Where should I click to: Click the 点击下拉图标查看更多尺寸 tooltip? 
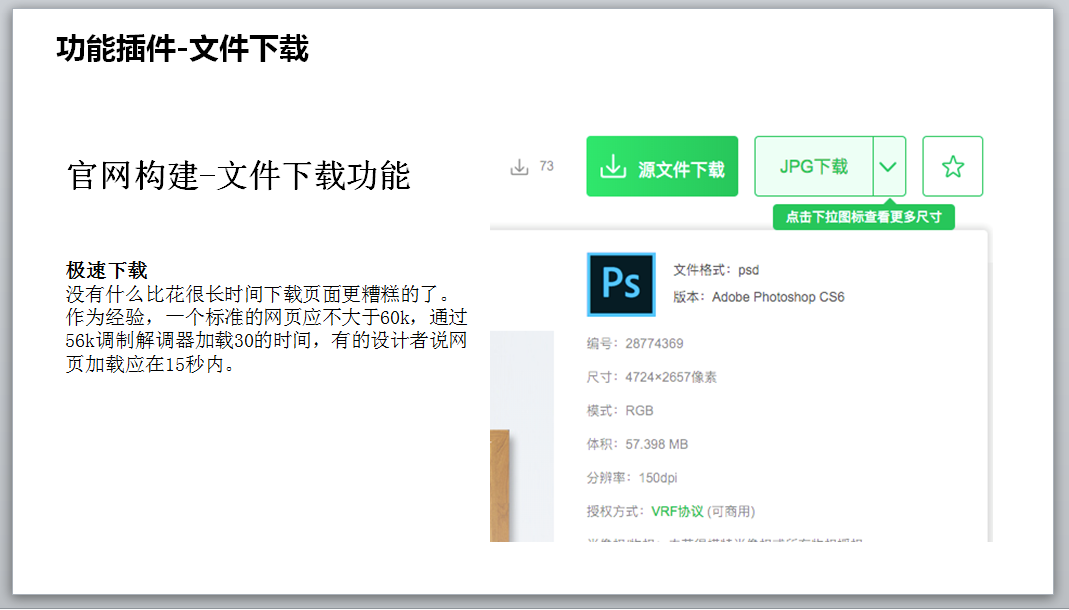(863, 217)
